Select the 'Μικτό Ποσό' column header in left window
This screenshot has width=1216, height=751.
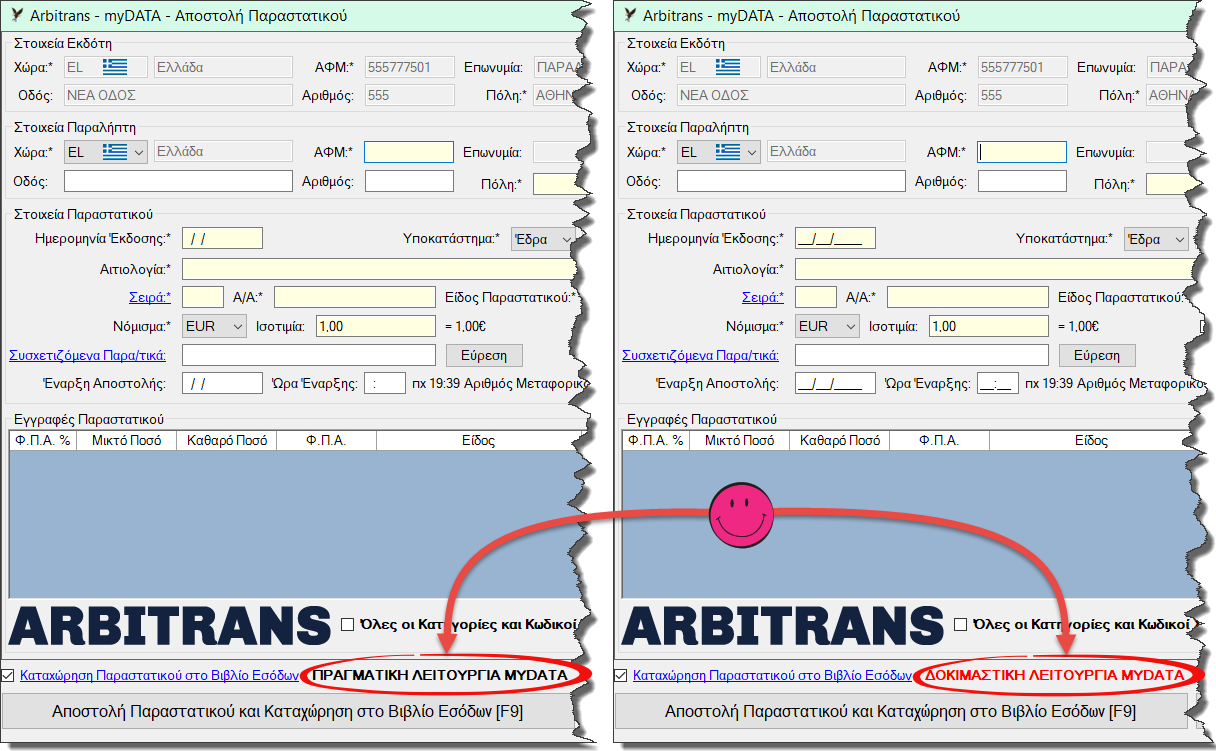(x=126, y=440)
